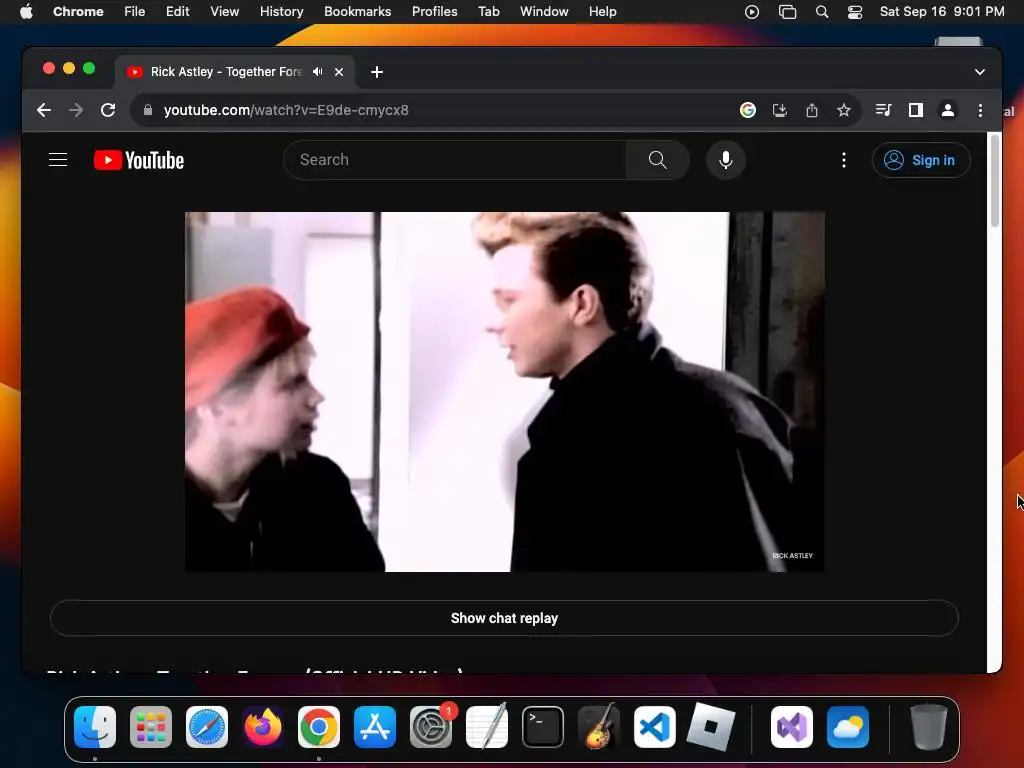Open Chrome's three-dot customize menu
Viewport: 1024px width, 768px height.
pyautogui.click(x=980, y=110)
